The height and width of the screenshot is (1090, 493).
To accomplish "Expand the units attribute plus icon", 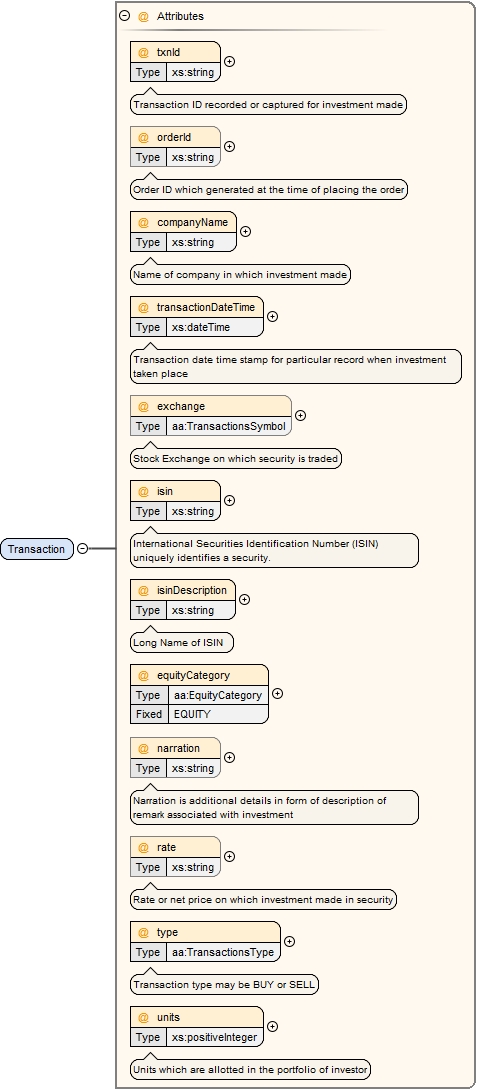I will click(273, 1027).
